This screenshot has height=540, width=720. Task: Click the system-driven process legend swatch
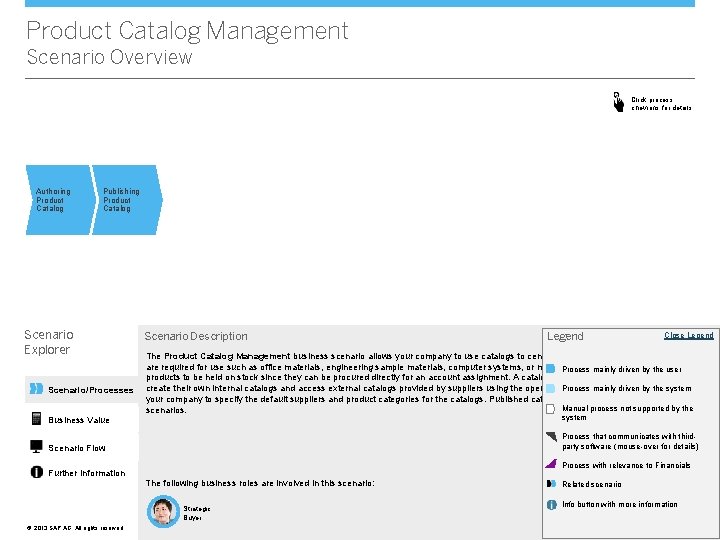(551, 388)
